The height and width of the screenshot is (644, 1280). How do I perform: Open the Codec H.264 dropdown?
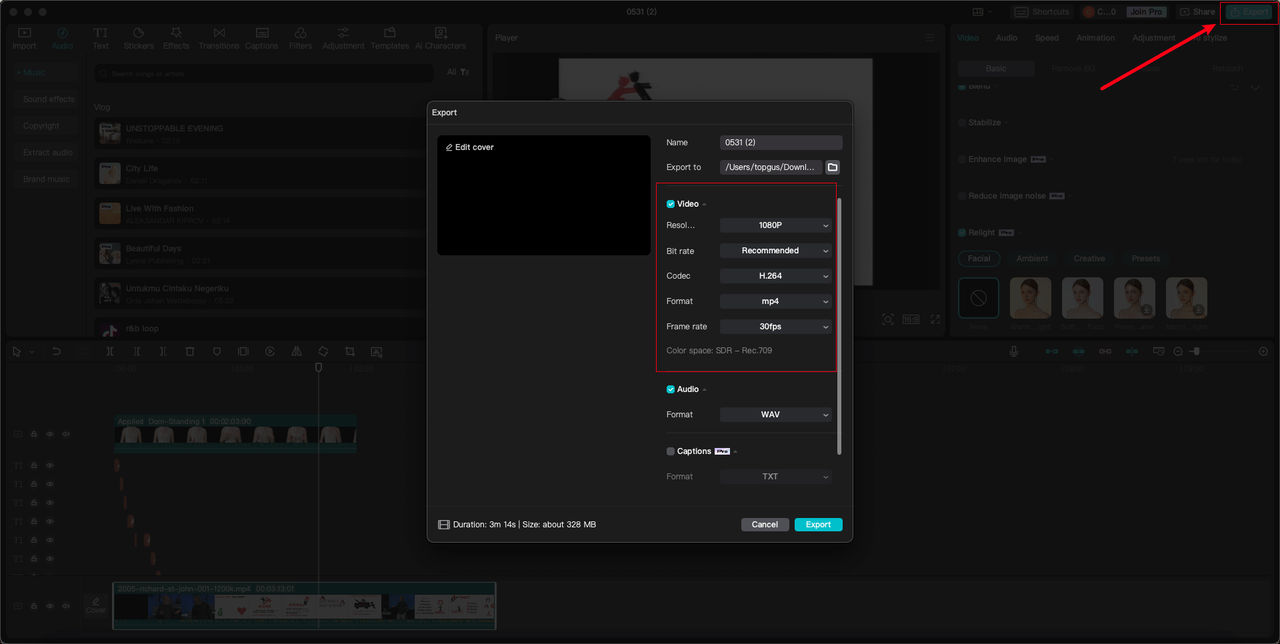776,276
